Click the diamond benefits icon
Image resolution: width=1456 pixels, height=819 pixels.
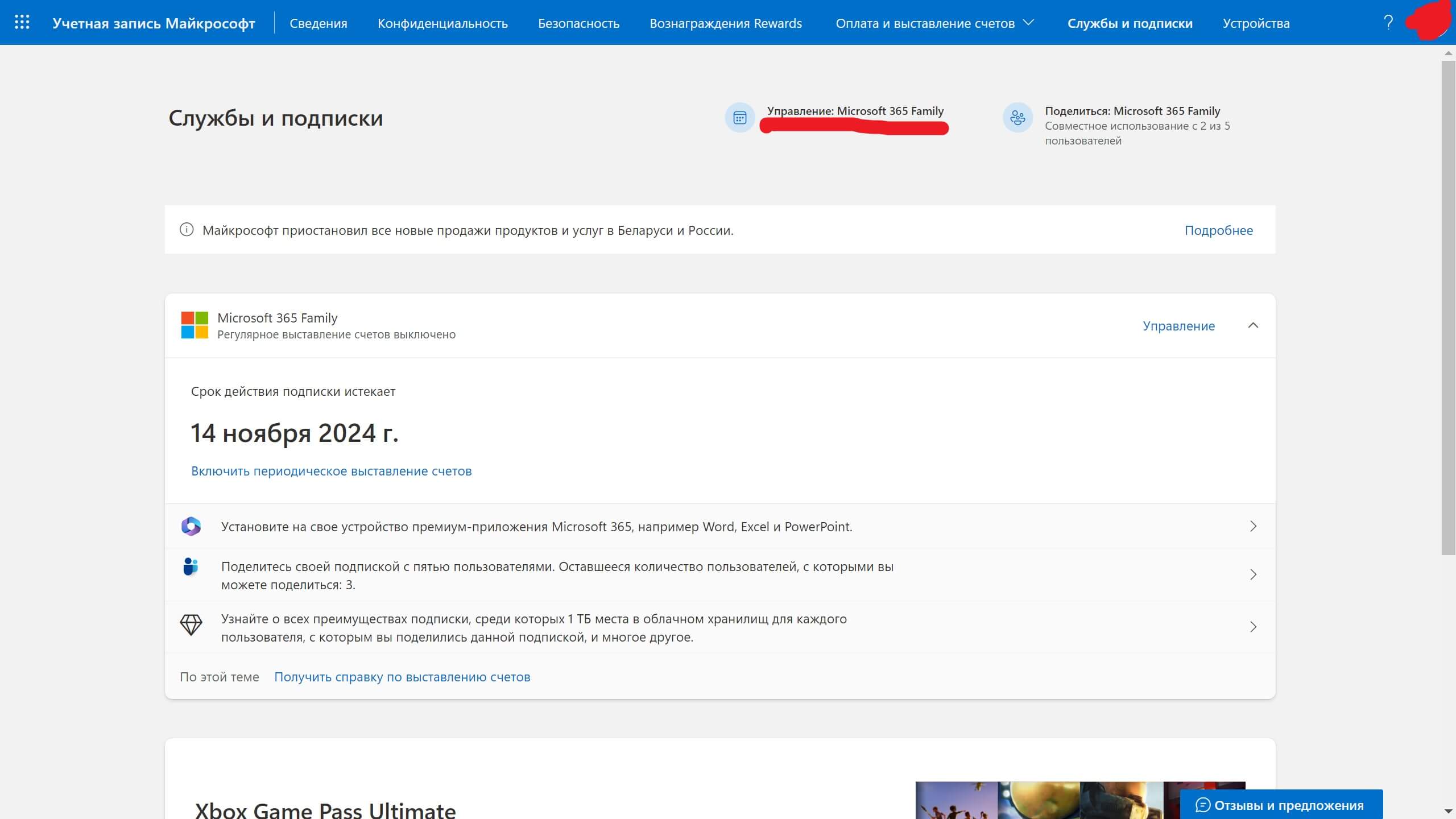tap(191, 624)
